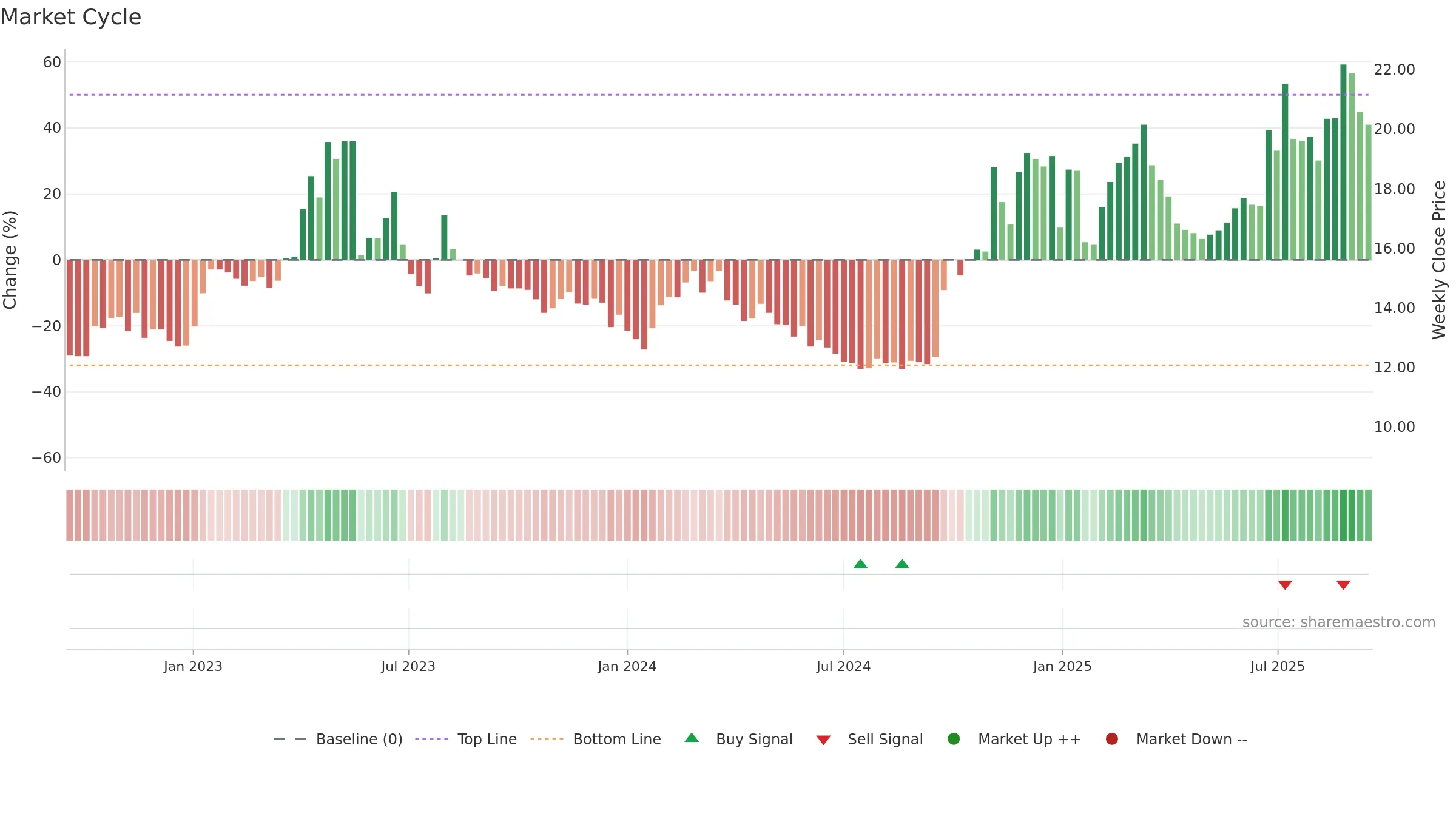Click the Jul 2025 x-axis label
This screenshot has width=1456, height=819.
point(1278,666)
